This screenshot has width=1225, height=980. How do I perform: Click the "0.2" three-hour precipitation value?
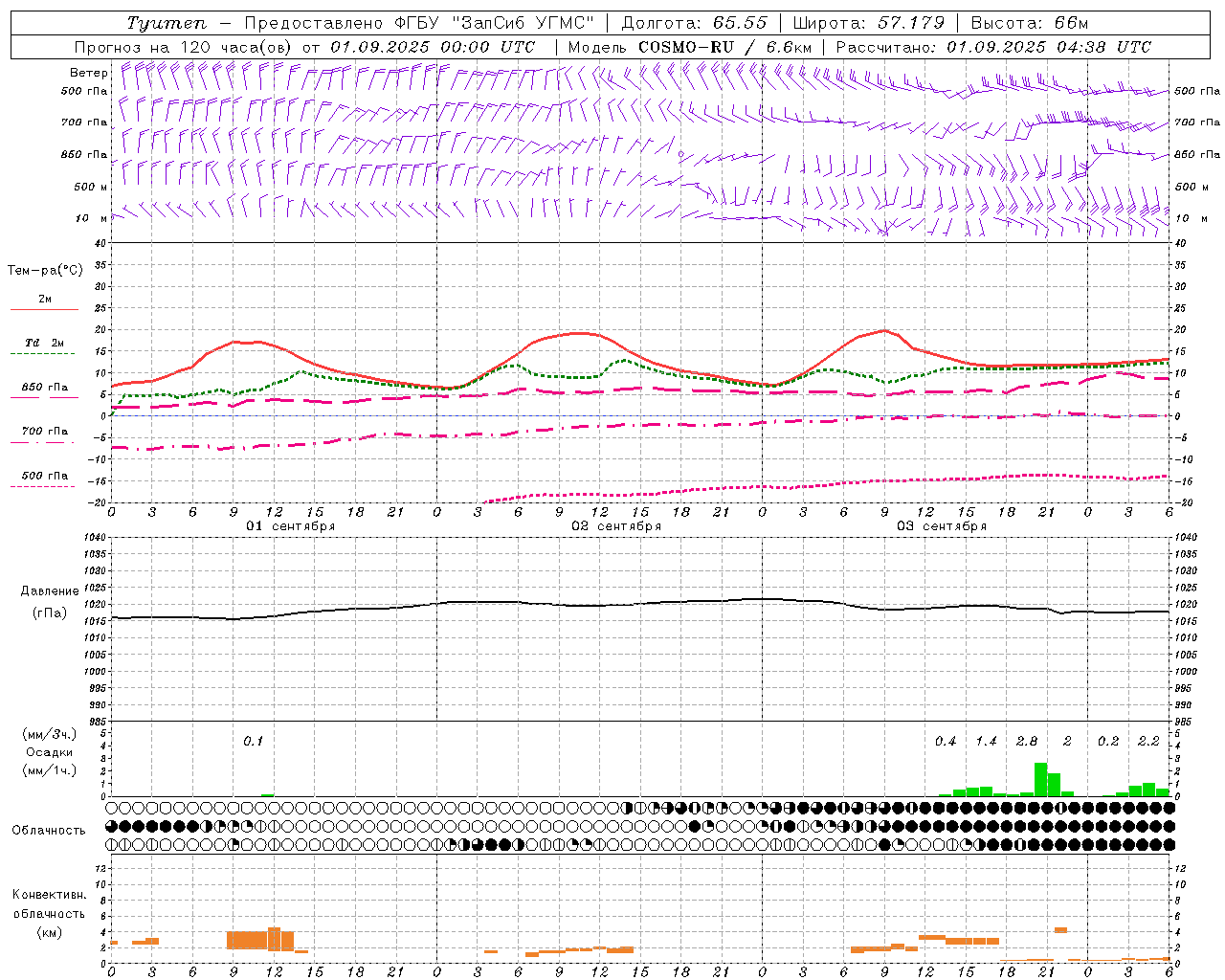1108,742
